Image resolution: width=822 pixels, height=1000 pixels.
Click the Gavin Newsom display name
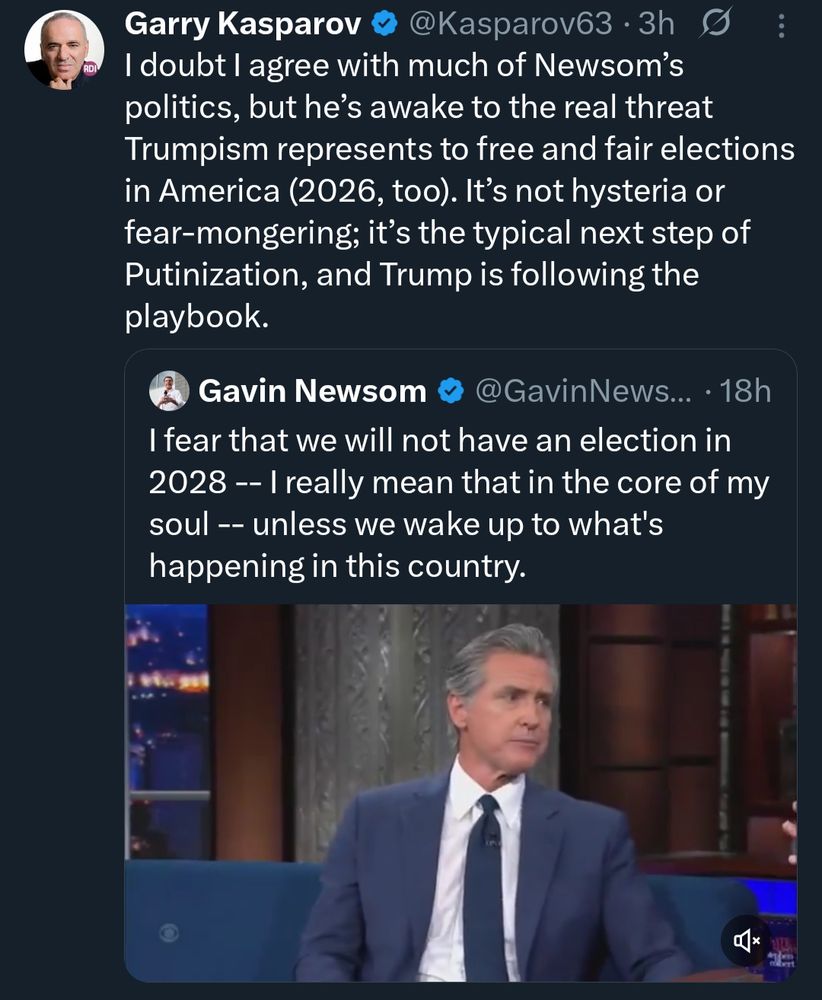(x=312, y=391)
